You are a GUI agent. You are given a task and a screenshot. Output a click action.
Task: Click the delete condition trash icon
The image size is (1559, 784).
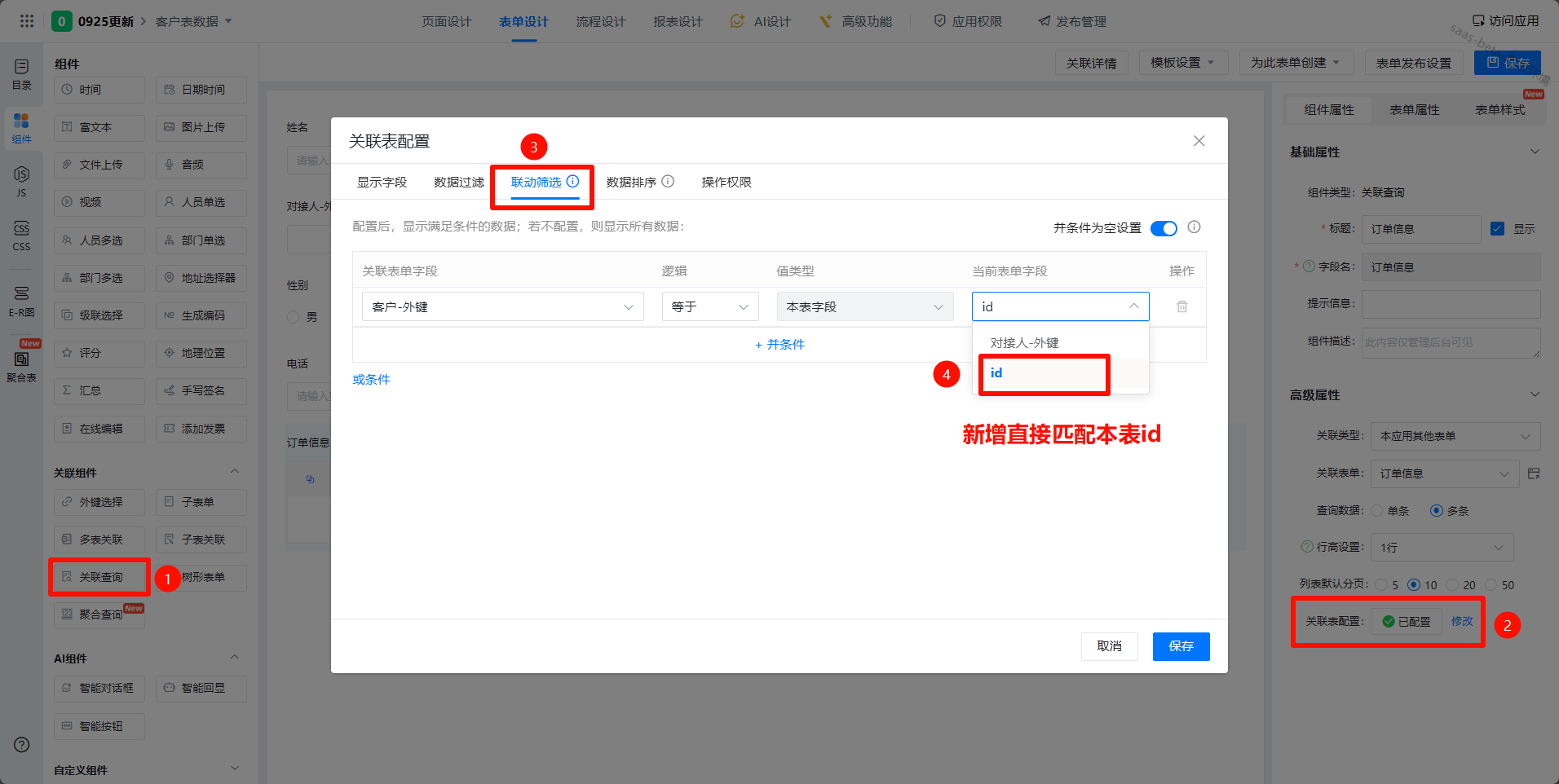click(x=1181, y=306)
